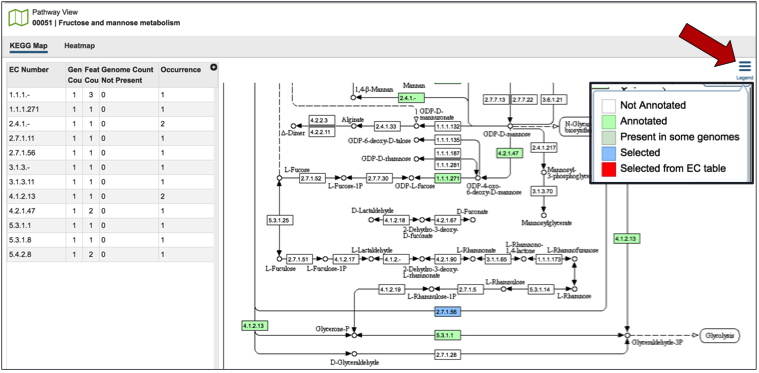Click the Glycolysis pathway link node
The image size is (759, 373).
[x=720, y=335]
